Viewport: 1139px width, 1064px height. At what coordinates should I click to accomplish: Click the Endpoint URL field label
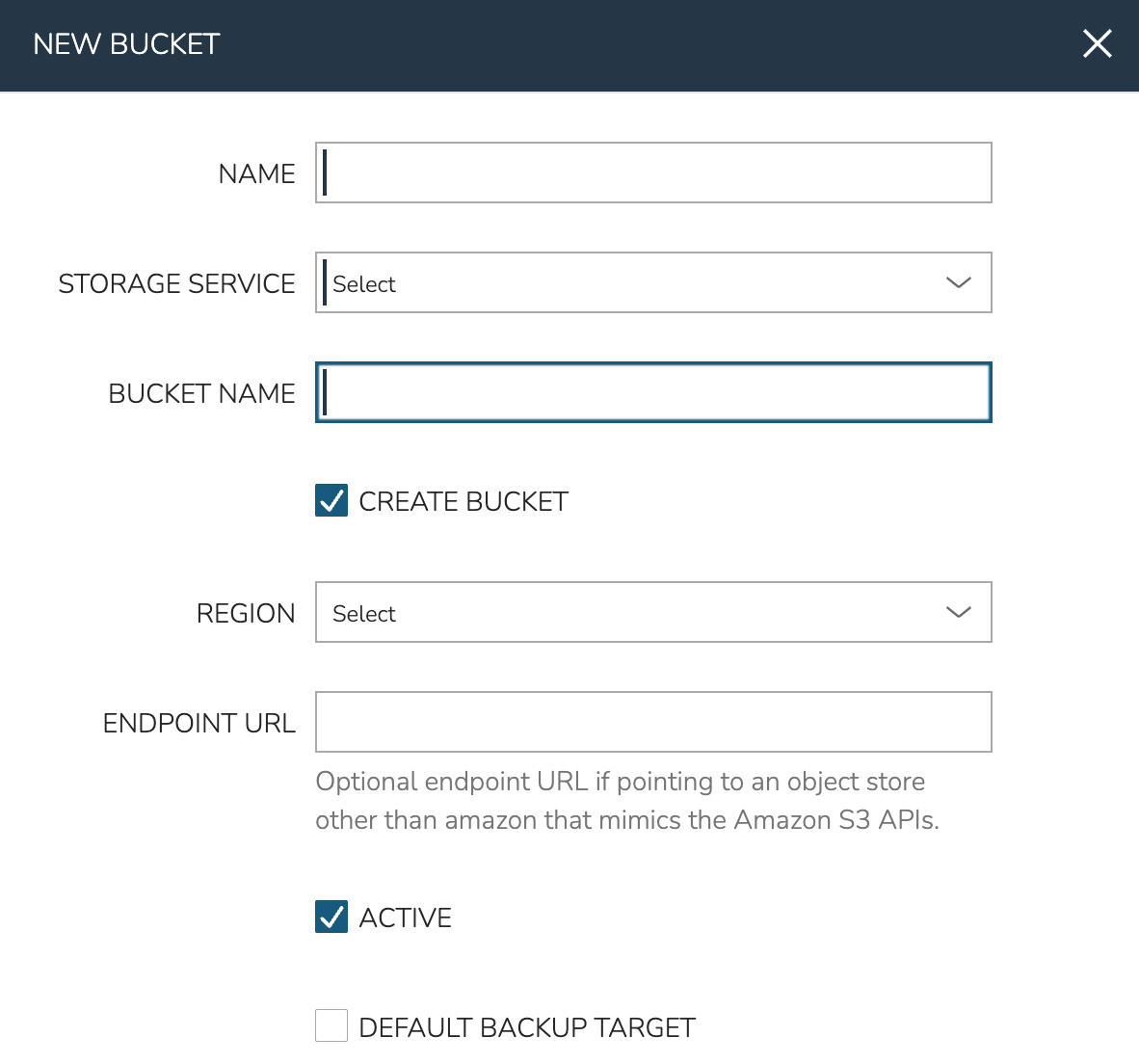click(x=199, y=723)
